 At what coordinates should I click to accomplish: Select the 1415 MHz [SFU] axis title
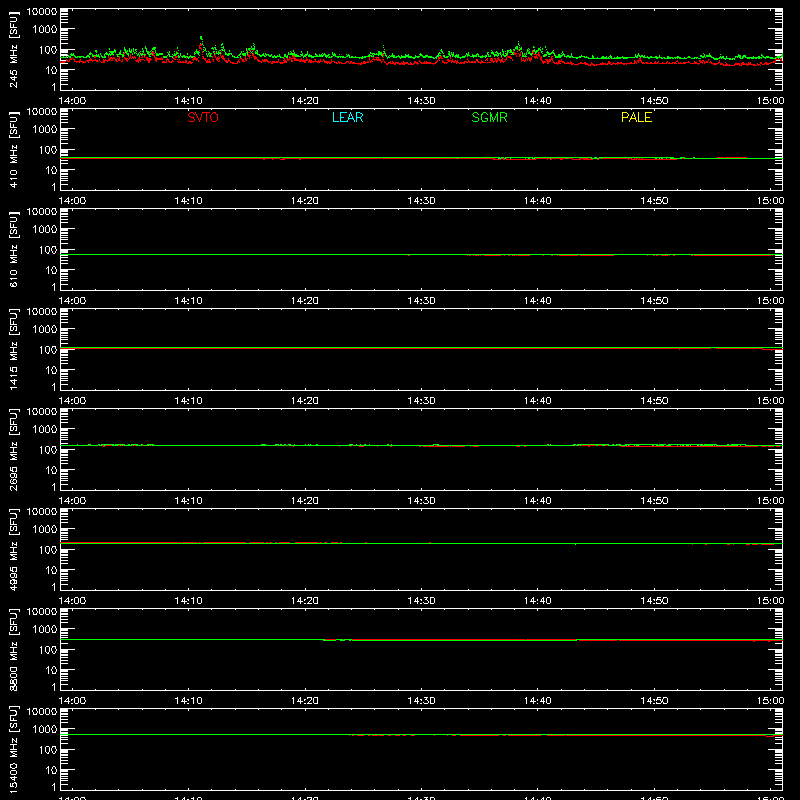[x=14, y=349]
